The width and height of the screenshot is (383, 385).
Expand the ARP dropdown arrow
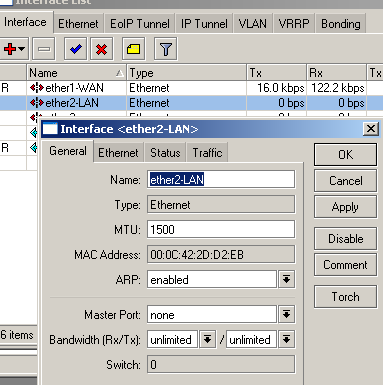tap(286, 279)
